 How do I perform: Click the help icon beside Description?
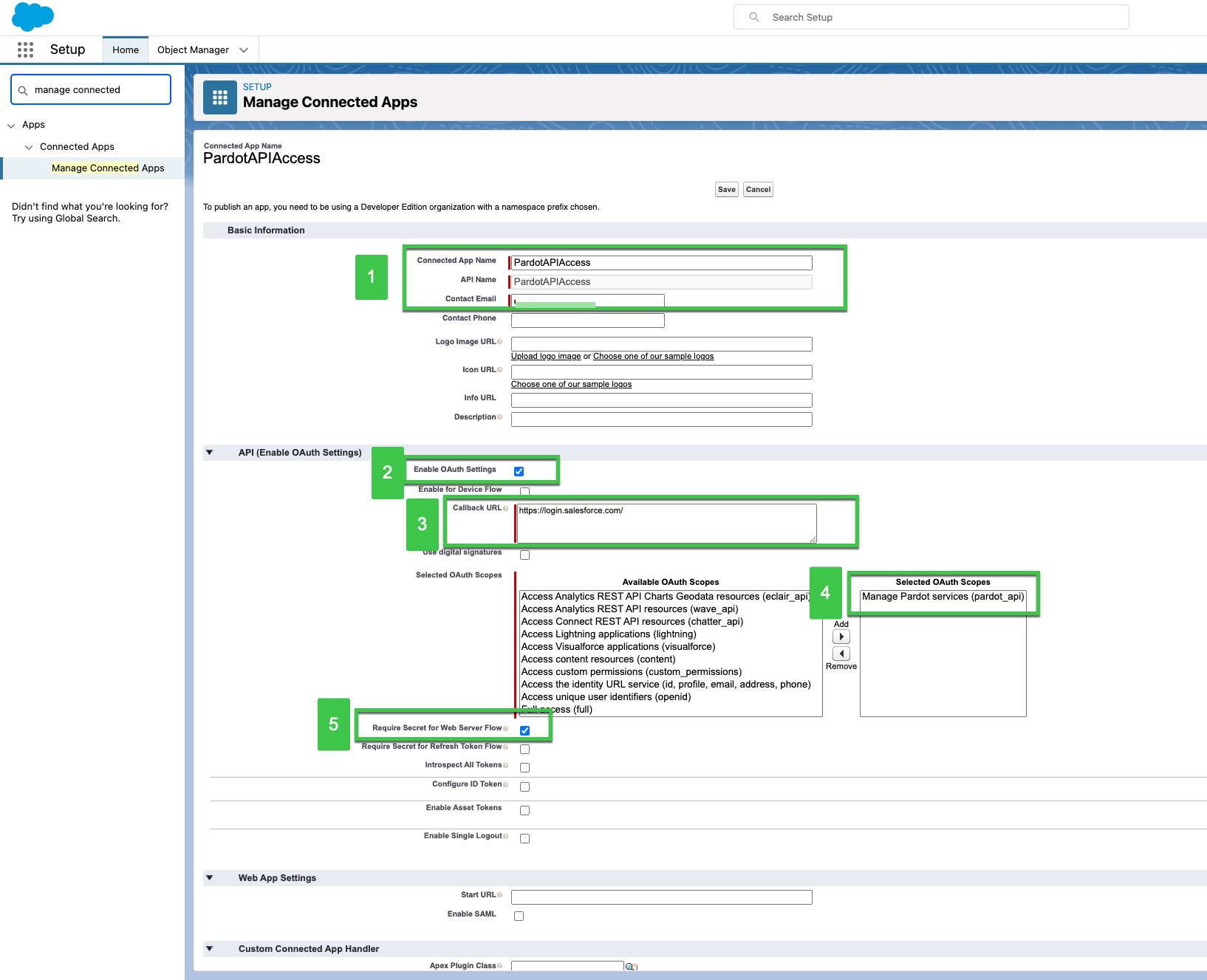click(x=500, y=417)
